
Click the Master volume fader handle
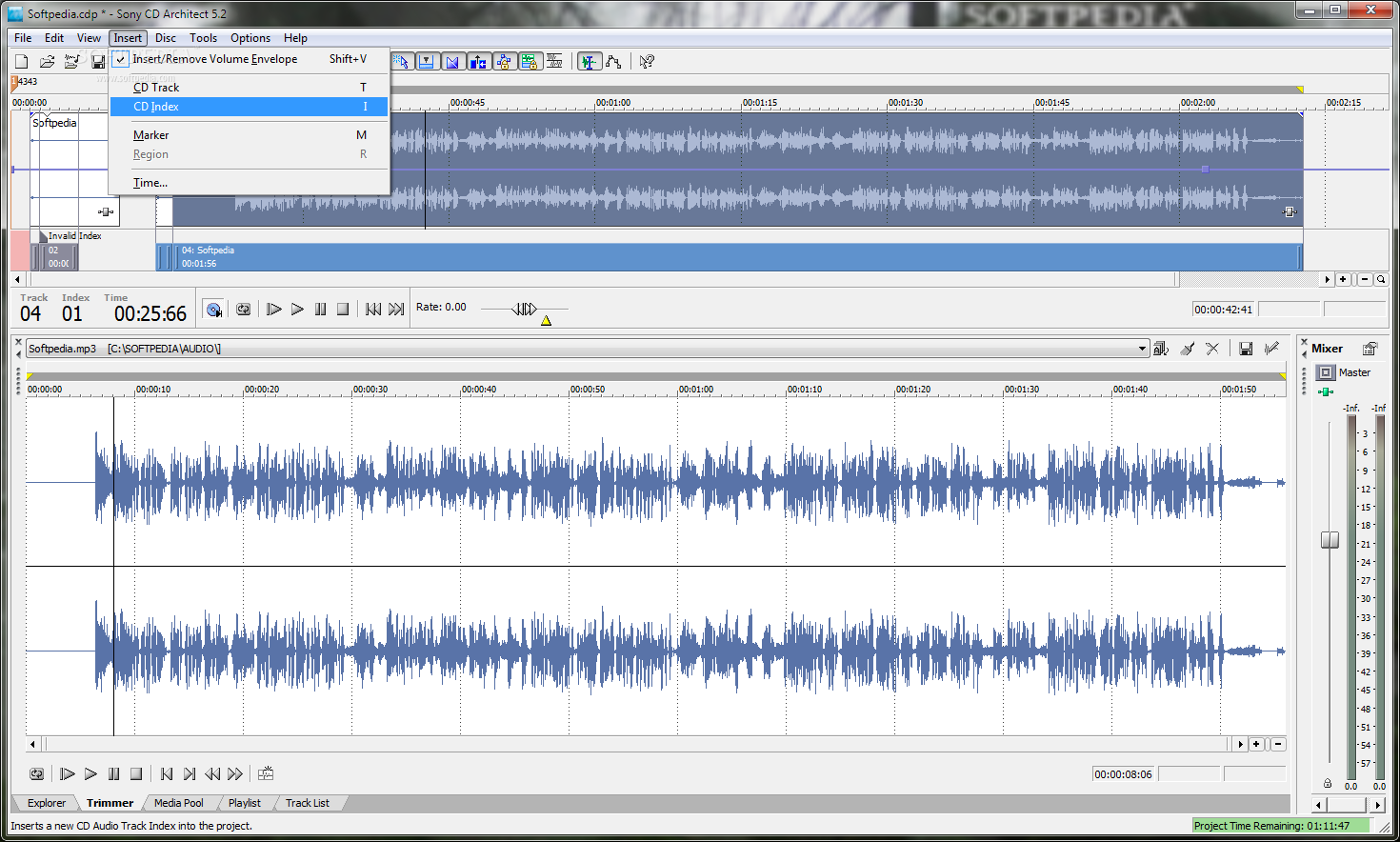point(1330,540)
